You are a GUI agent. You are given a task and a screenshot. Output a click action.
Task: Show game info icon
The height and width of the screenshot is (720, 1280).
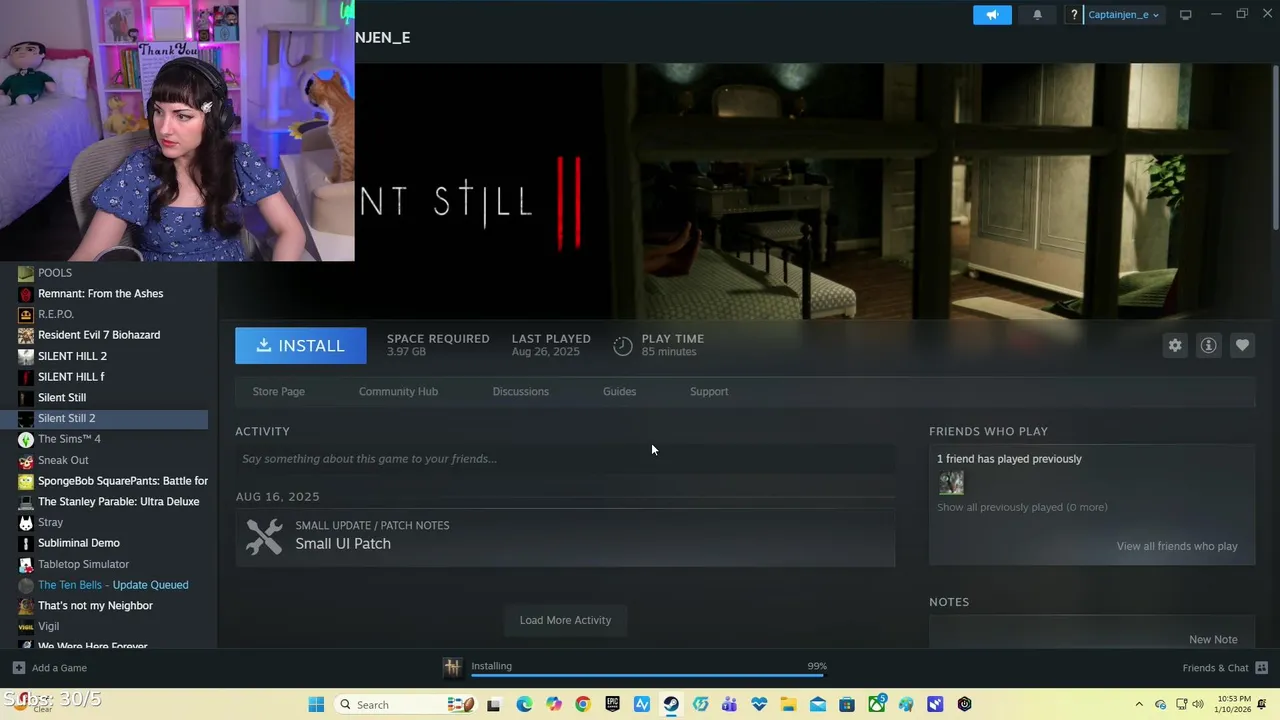(x=1208, y=345)
